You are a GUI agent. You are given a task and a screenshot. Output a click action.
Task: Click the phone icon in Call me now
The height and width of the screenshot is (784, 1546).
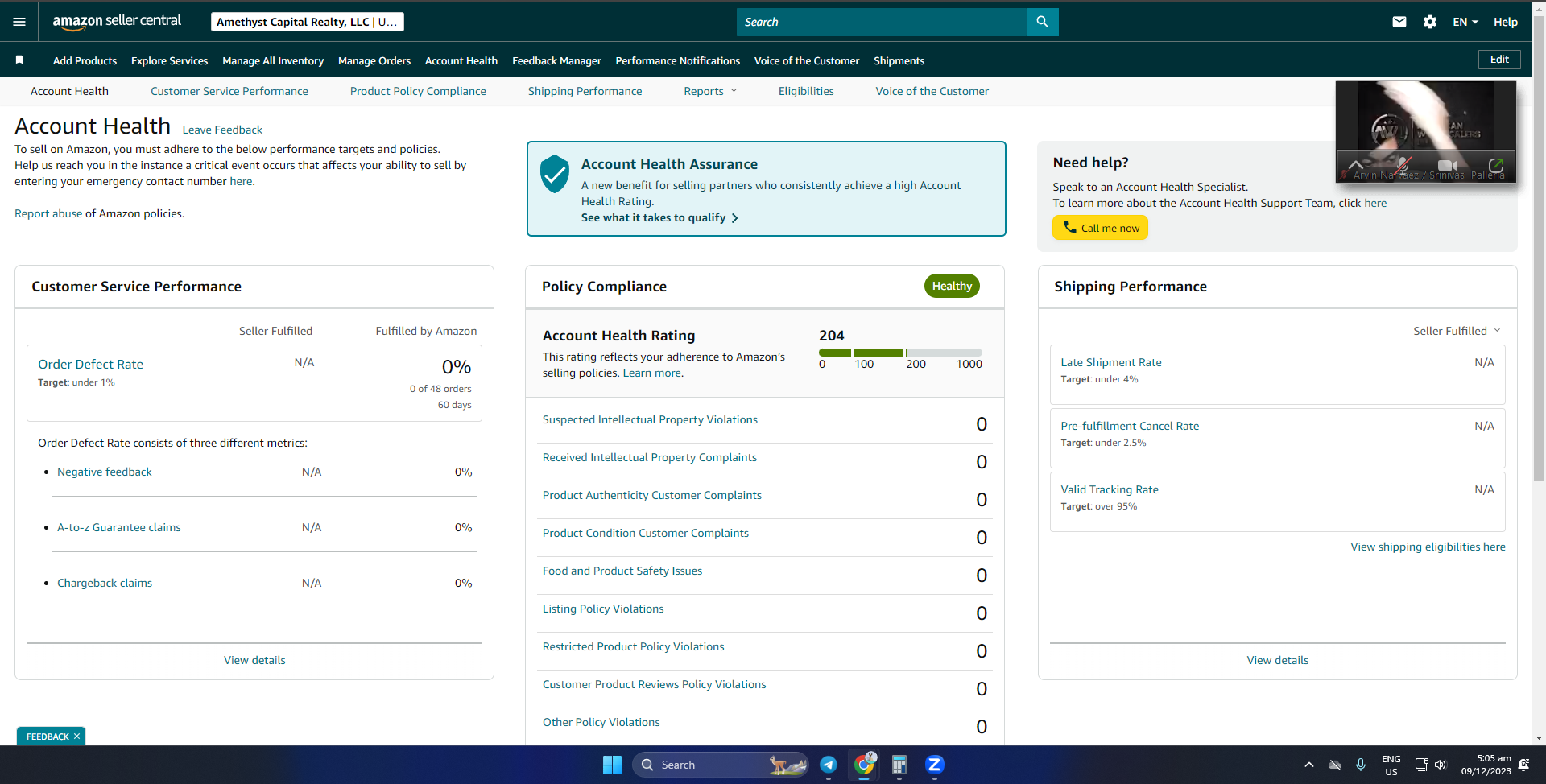point(1069,227)
